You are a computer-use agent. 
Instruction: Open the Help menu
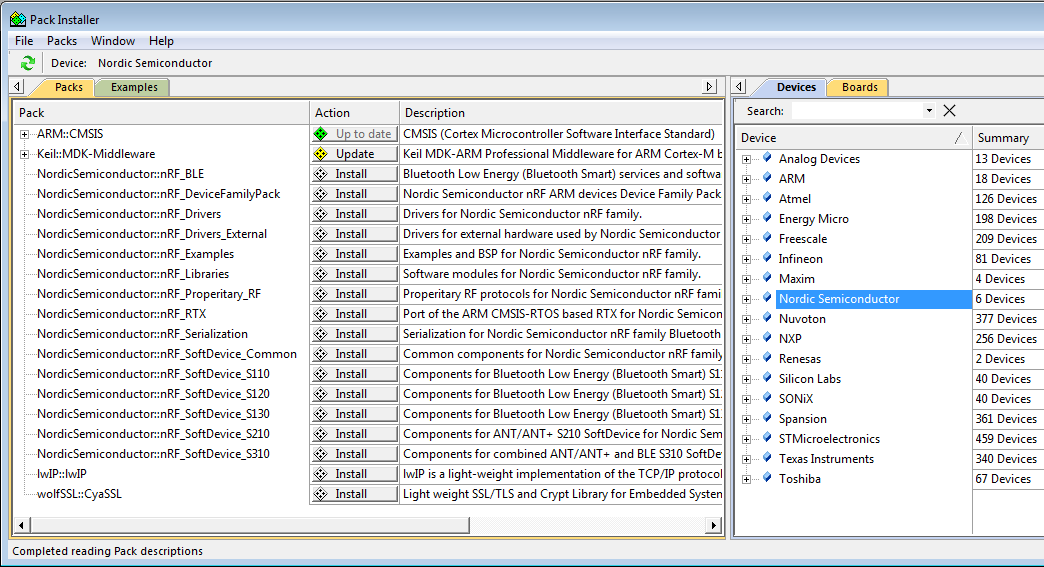pyautogui.click(x=161, y=41)
